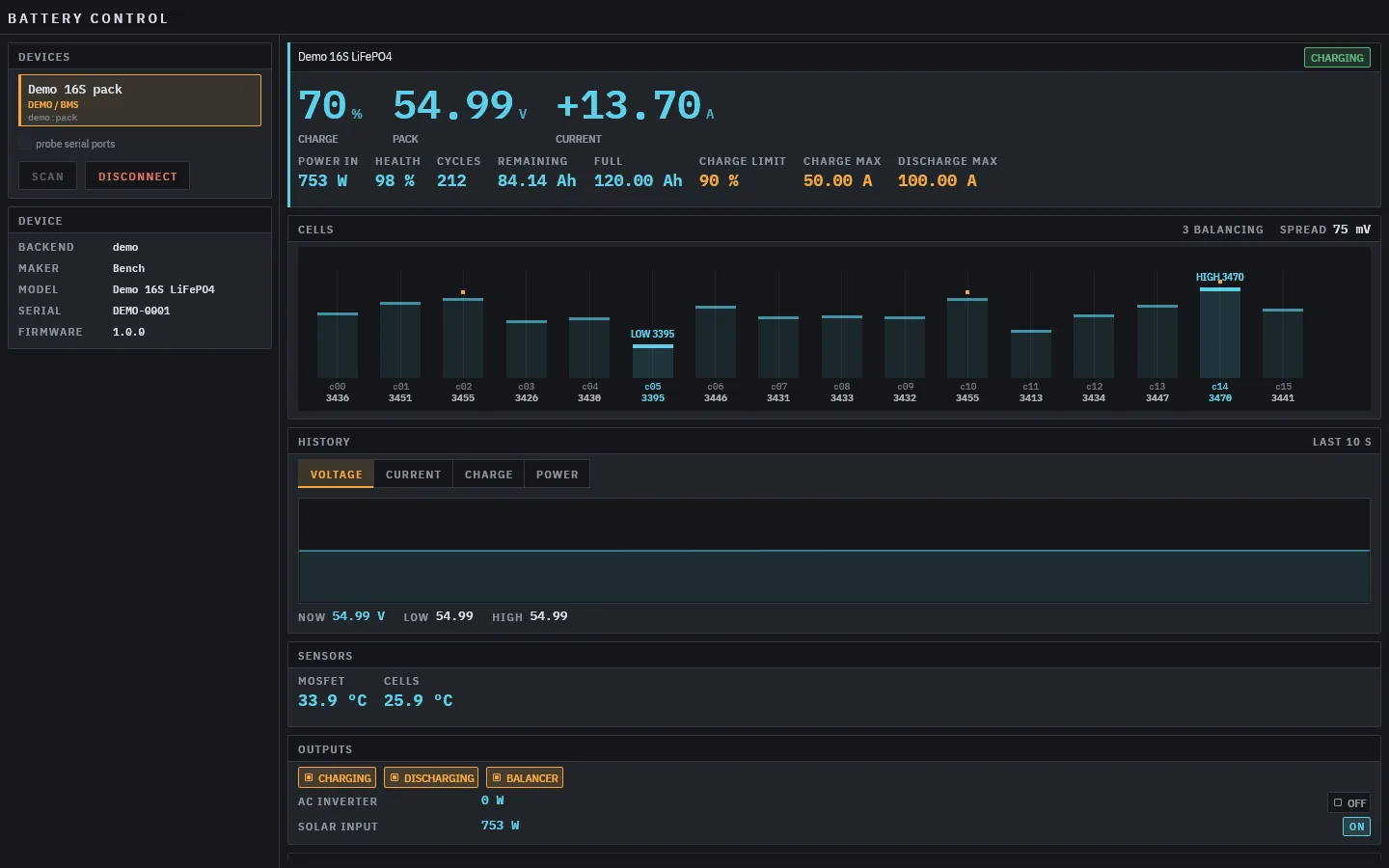The height and width of the screenshot is (868, 1389).
Task: Click the CHARGING status badge
Action: (1337, 58)
